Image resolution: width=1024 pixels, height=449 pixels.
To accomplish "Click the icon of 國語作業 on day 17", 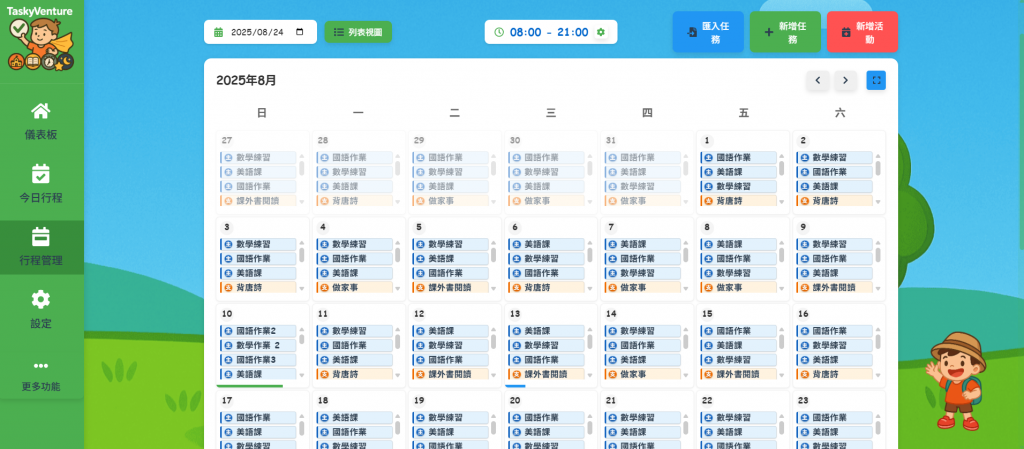I will pos(228,417).
